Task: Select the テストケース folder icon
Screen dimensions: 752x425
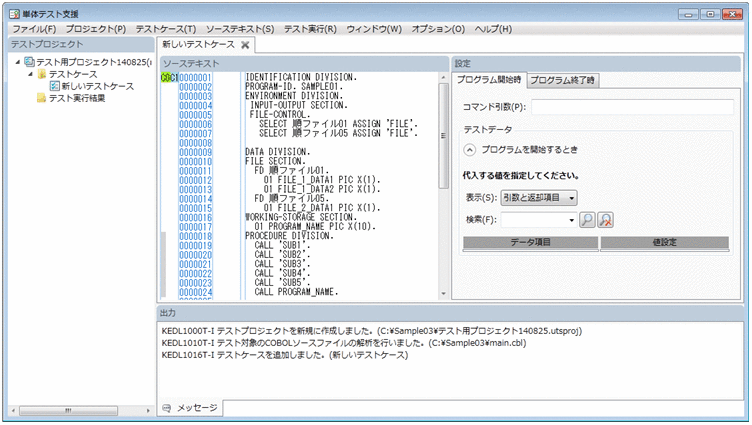Action: [x=42, y=74]
